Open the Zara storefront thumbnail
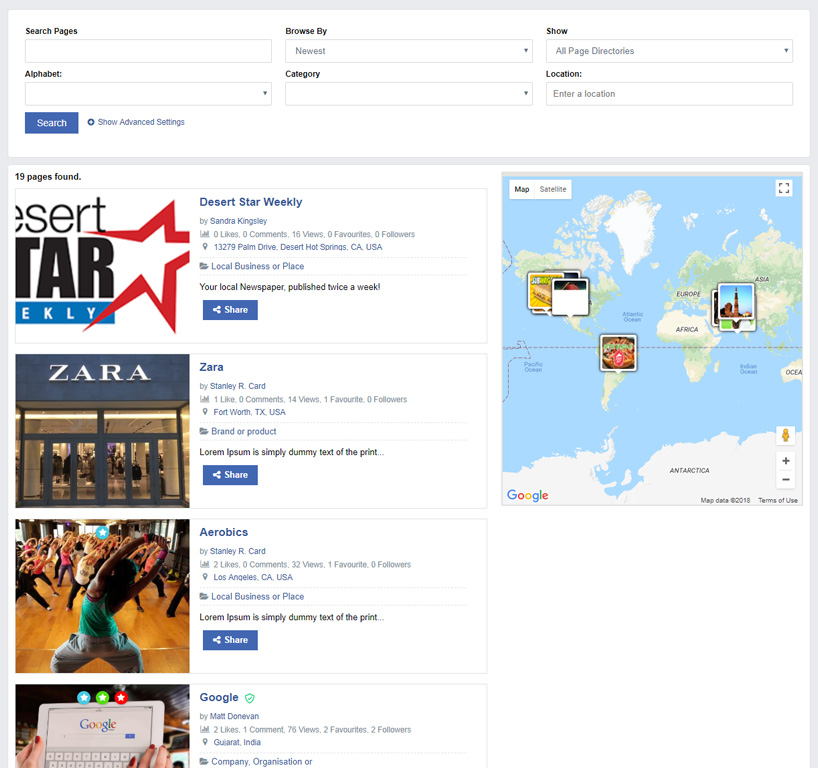Image resolution: width=818 pixels, height=768 pixels. pyautogui.click(x=102, y=431)
